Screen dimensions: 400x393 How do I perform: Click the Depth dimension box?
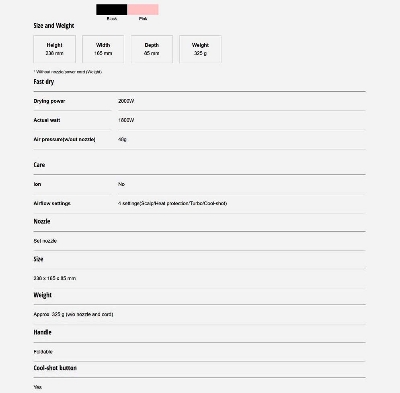click(x=152, y=49)
